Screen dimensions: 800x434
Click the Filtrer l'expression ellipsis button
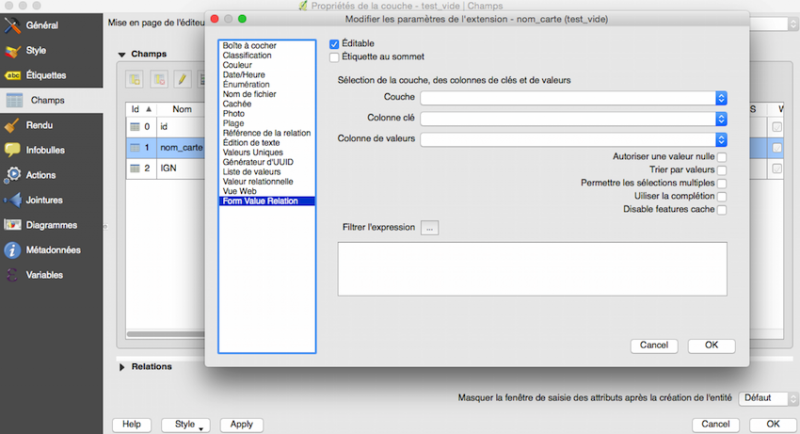click(x=430, y=227)
